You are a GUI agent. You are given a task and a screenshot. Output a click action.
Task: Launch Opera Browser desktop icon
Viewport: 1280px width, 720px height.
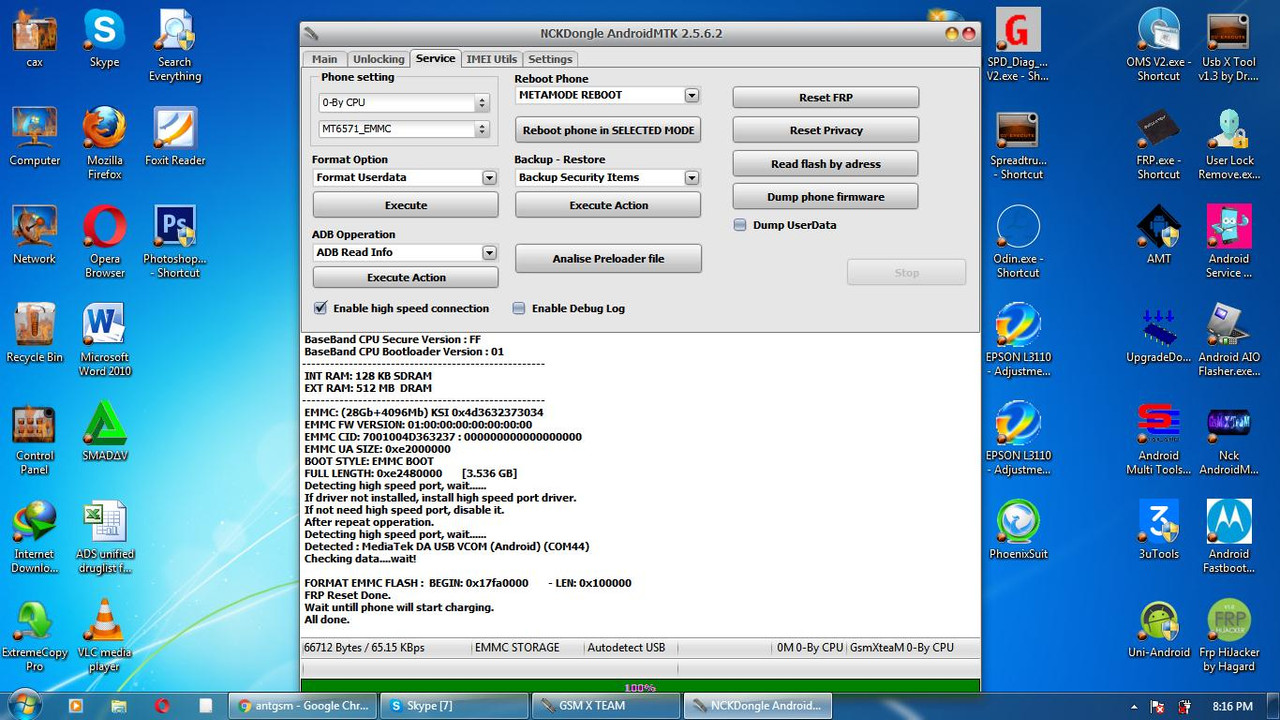pos(104,242)
